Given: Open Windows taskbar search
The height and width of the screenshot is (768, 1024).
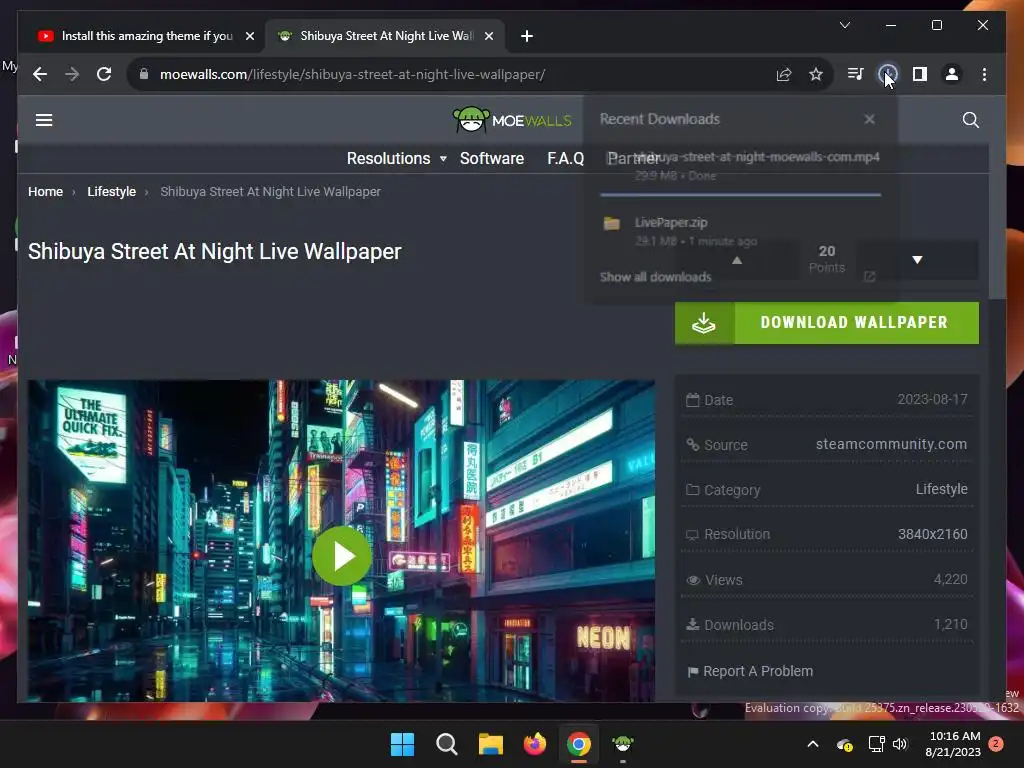Looking at the screenshot, I should [x=447, y=744].
